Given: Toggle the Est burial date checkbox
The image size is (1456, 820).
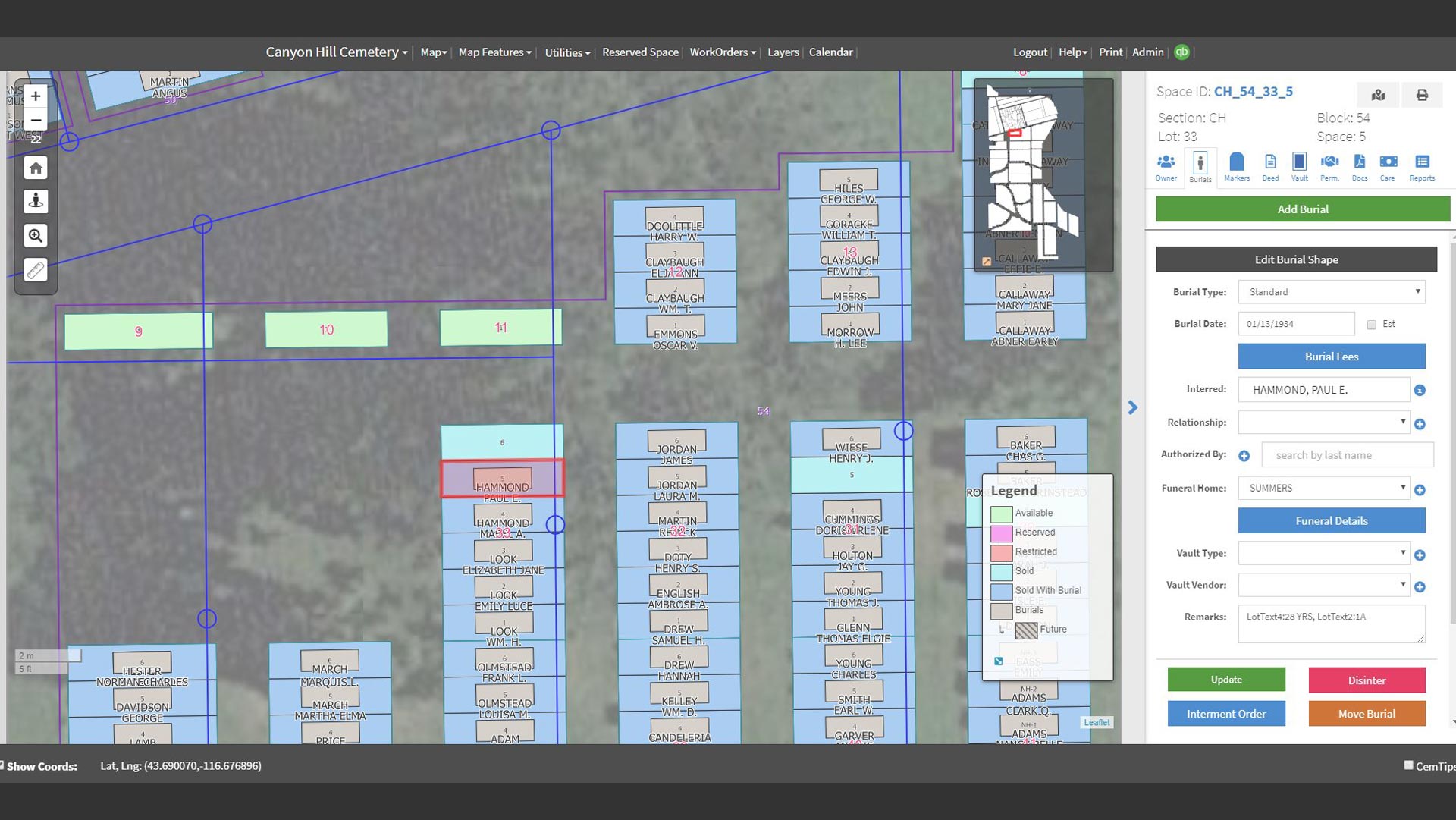Looking at the screenshot, I should pyautogui.click(x=1371, y=325).
